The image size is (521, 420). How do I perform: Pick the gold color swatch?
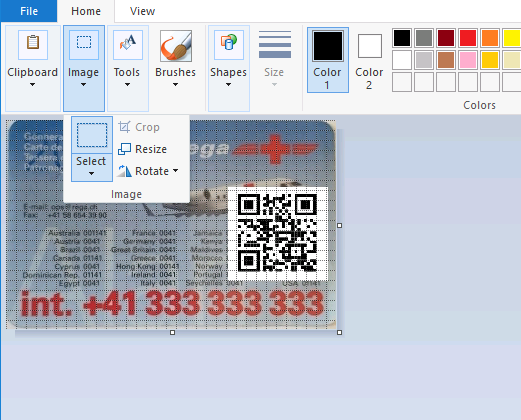coord(490,60)
